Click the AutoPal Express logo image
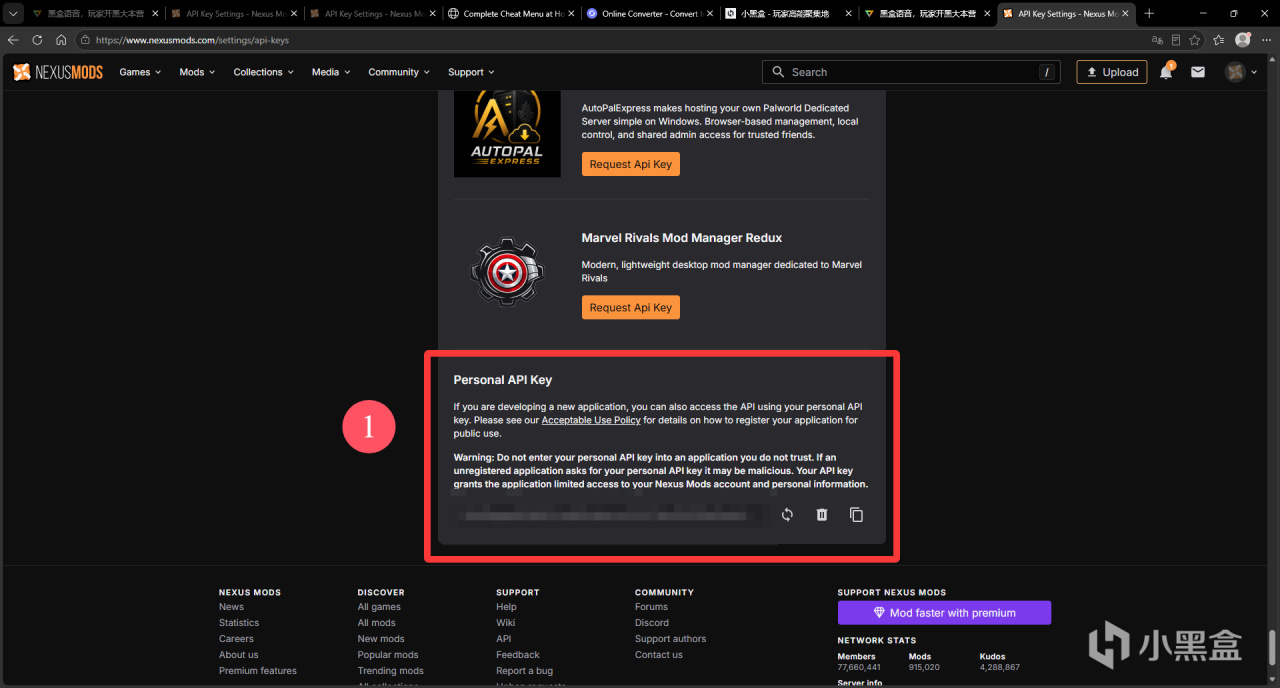This screenshot has height=688, width=1280. point(507,134)
